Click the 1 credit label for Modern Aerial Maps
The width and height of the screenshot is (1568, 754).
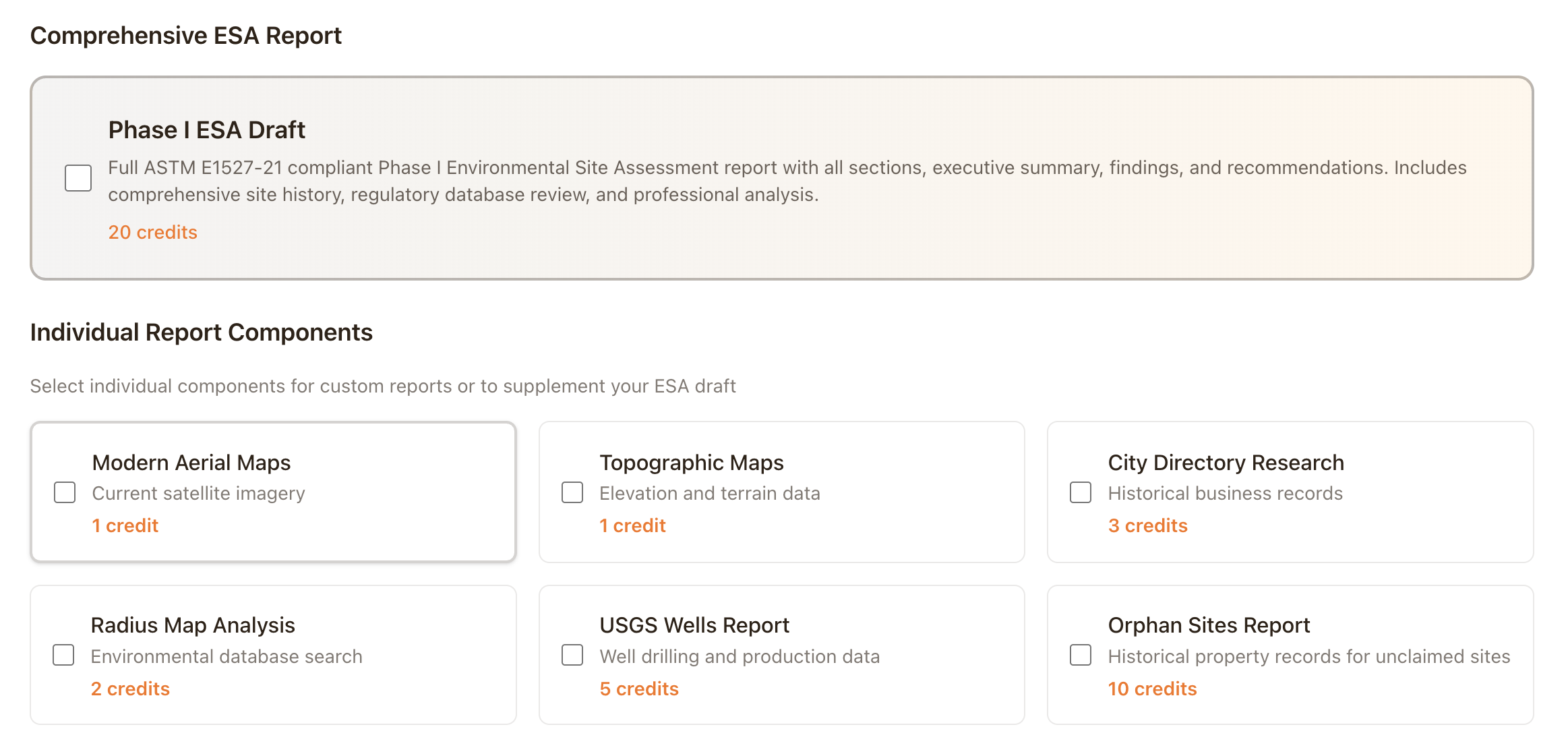(x=125, y=525)
